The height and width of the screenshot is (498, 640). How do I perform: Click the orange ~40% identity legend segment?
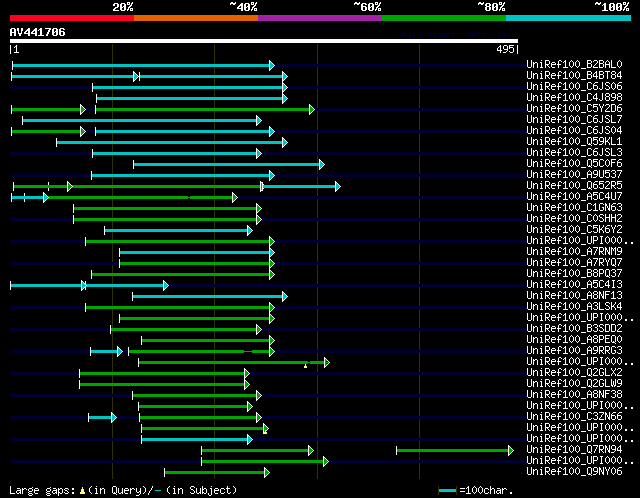click(x=196, y=18)
